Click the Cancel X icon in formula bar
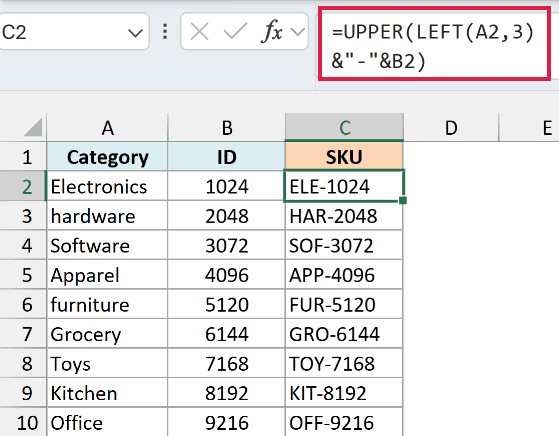The height and width of the screenshot is (436, 559). pos(200,32)
